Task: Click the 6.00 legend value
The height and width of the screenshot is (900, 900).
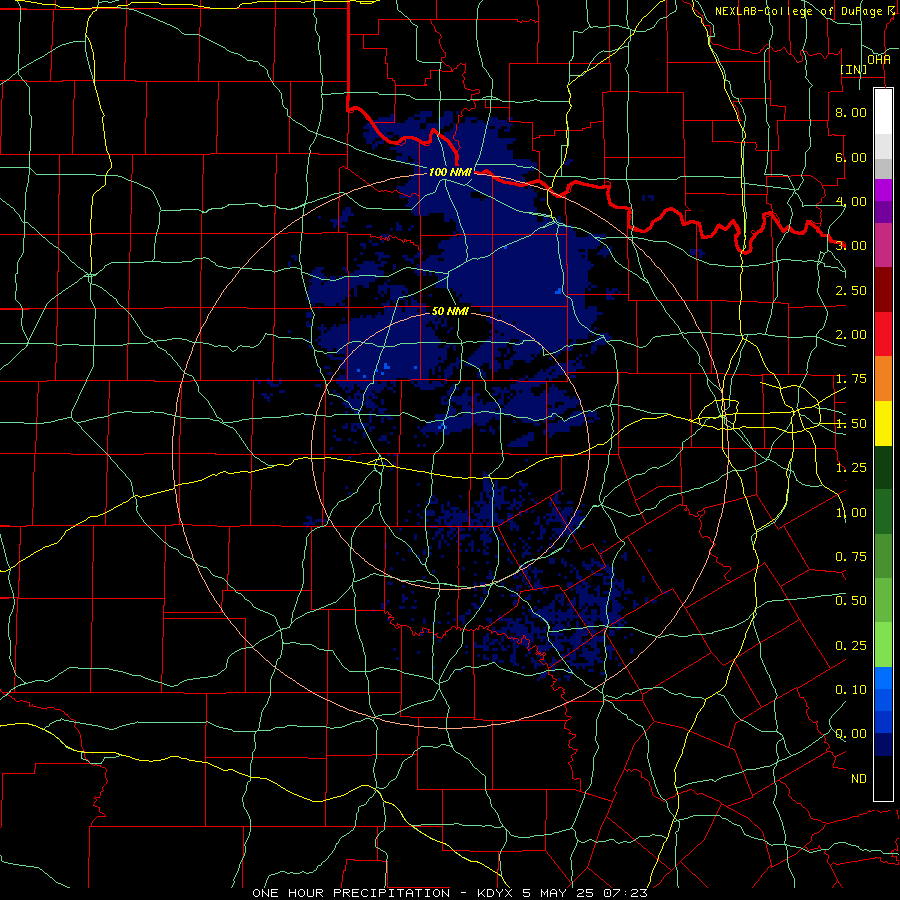Action: [x=851, y=157]
